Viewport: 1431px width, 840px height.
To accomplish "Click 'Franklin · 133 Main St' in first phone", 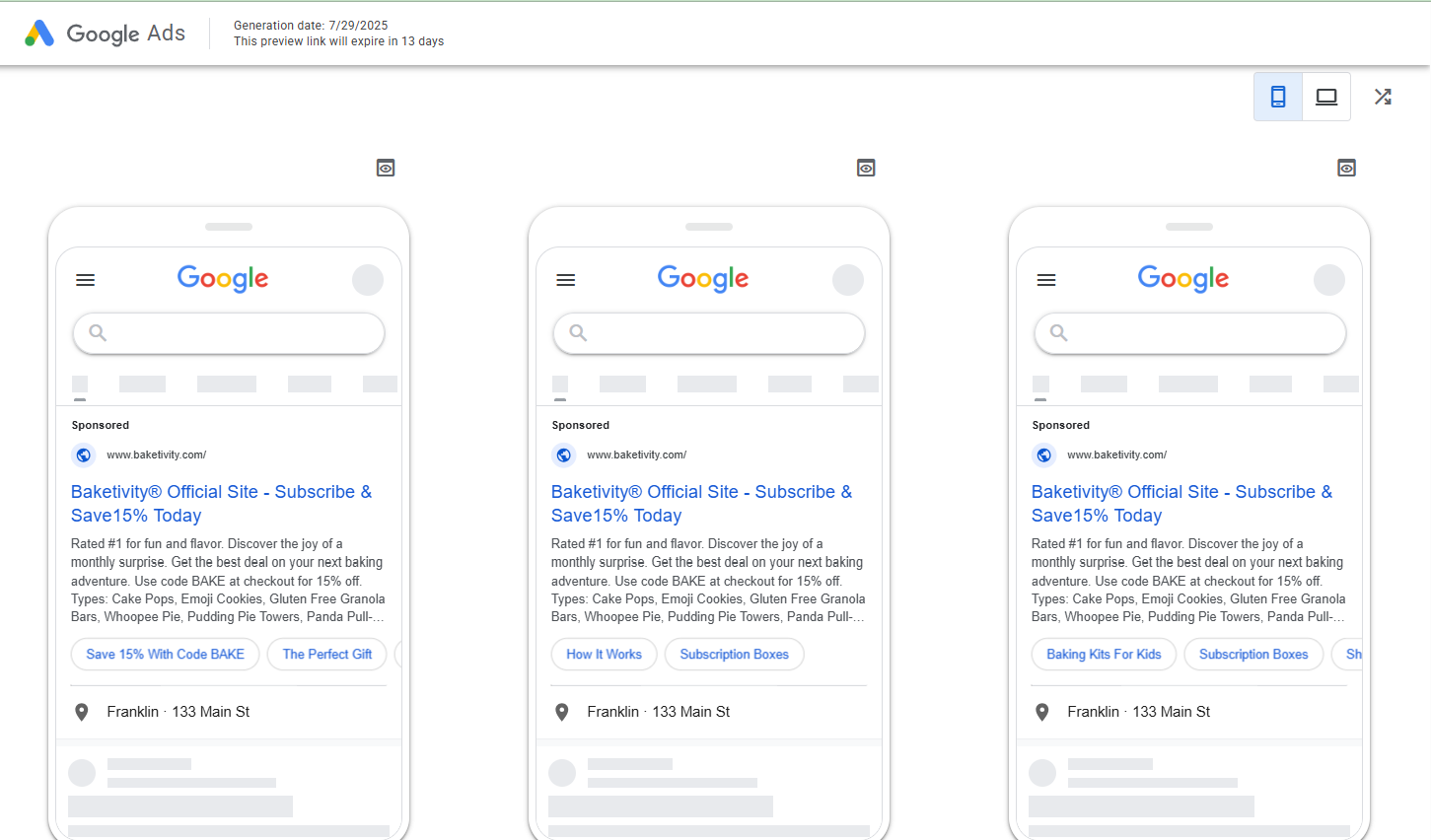I will click(x=179, y=712).
